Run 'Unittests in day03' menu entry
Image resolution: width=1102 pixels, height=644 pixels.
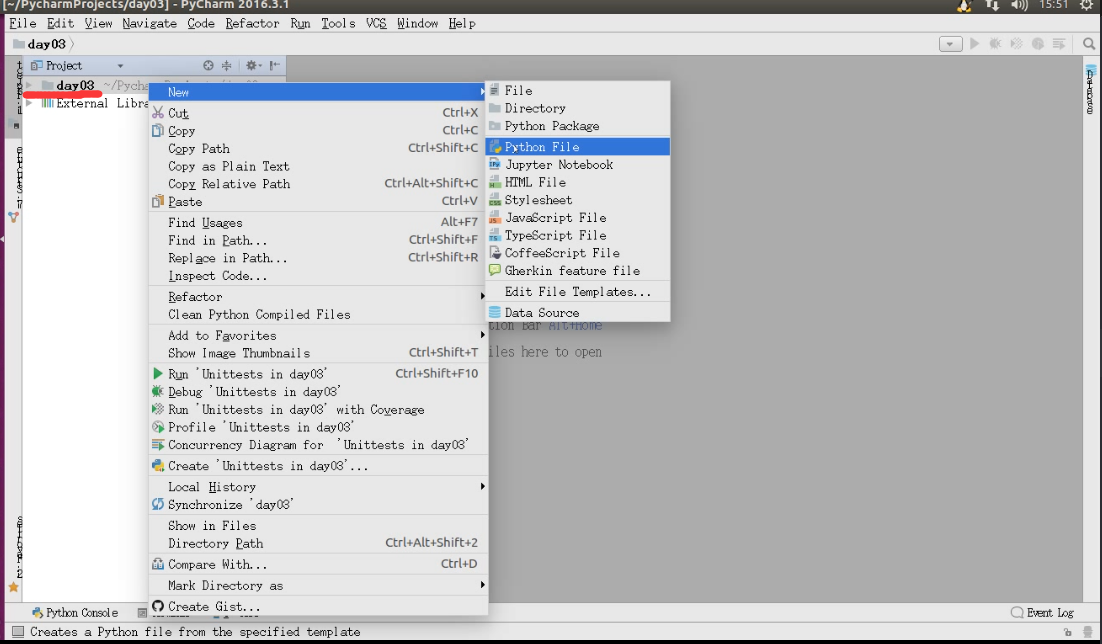click(318, 373)
